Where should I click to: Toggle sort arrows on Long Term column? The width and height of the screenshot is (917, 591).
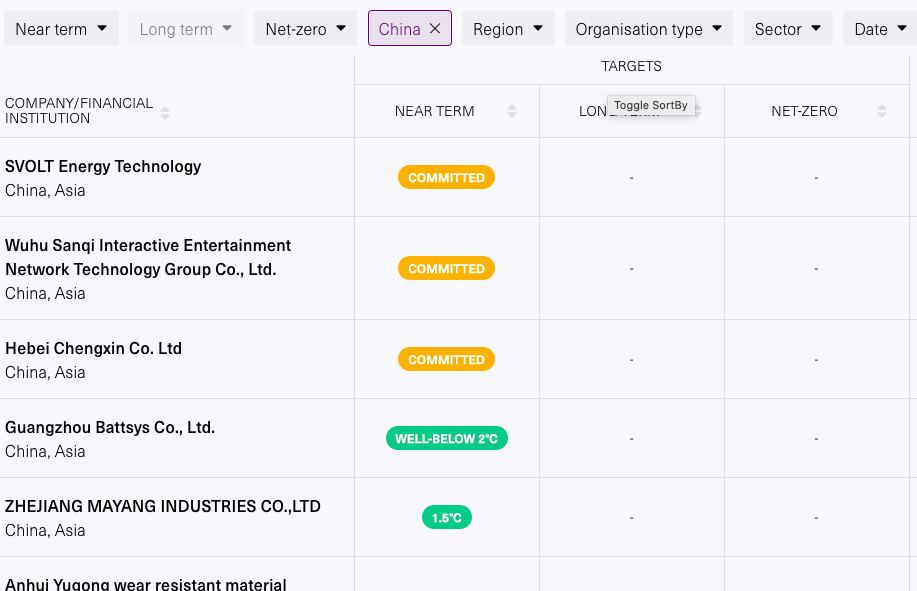tap(697, 111)
